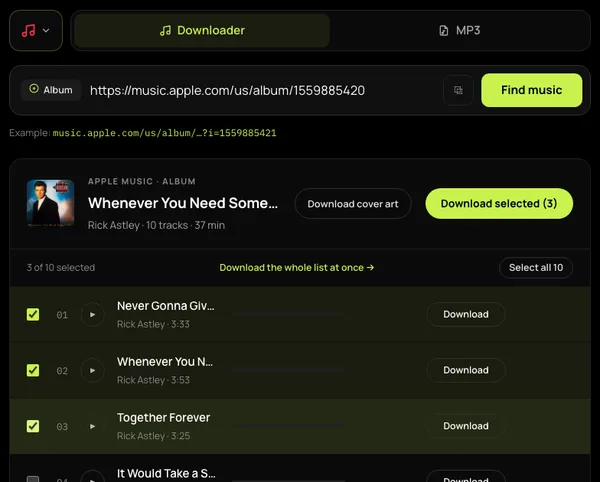Download the Whenever You N... track

pos(466,370)
